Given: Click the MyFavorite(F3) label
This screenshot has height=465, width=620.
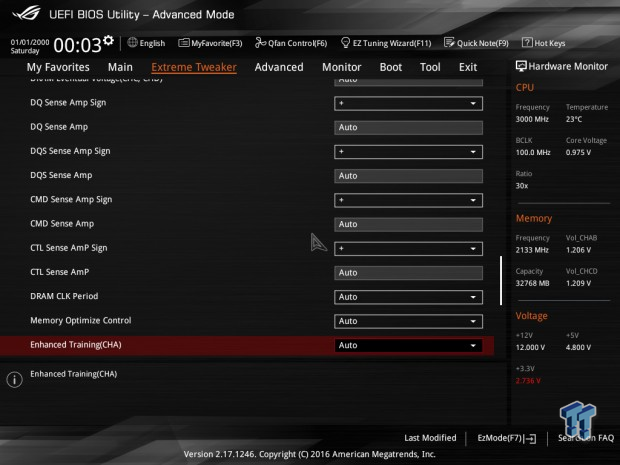Looking at the screenshot, I should coord(217,43).
